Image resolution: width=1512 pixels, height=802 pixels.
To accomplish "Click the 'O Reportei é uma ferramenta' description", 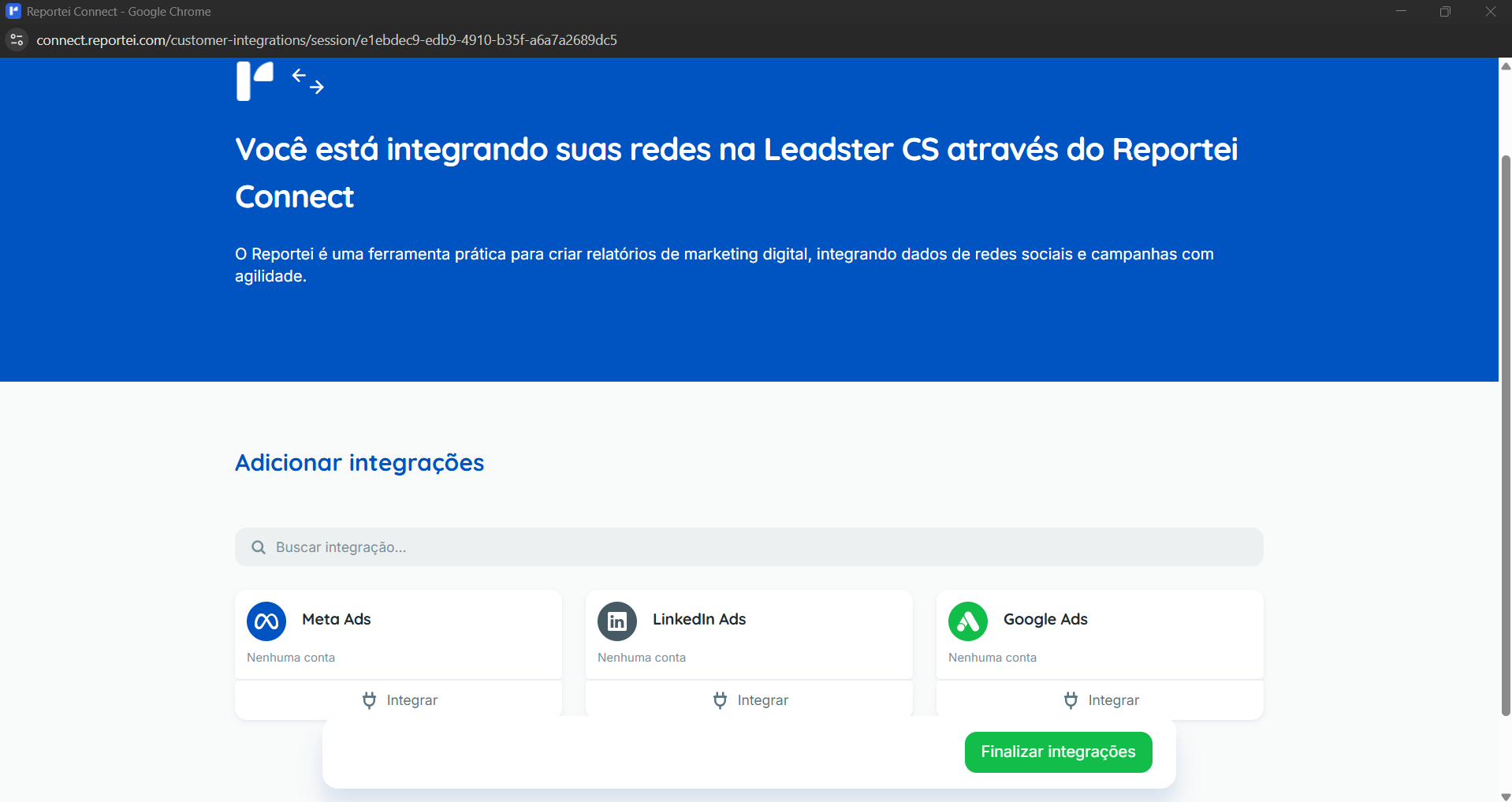I will coord(724,265).
